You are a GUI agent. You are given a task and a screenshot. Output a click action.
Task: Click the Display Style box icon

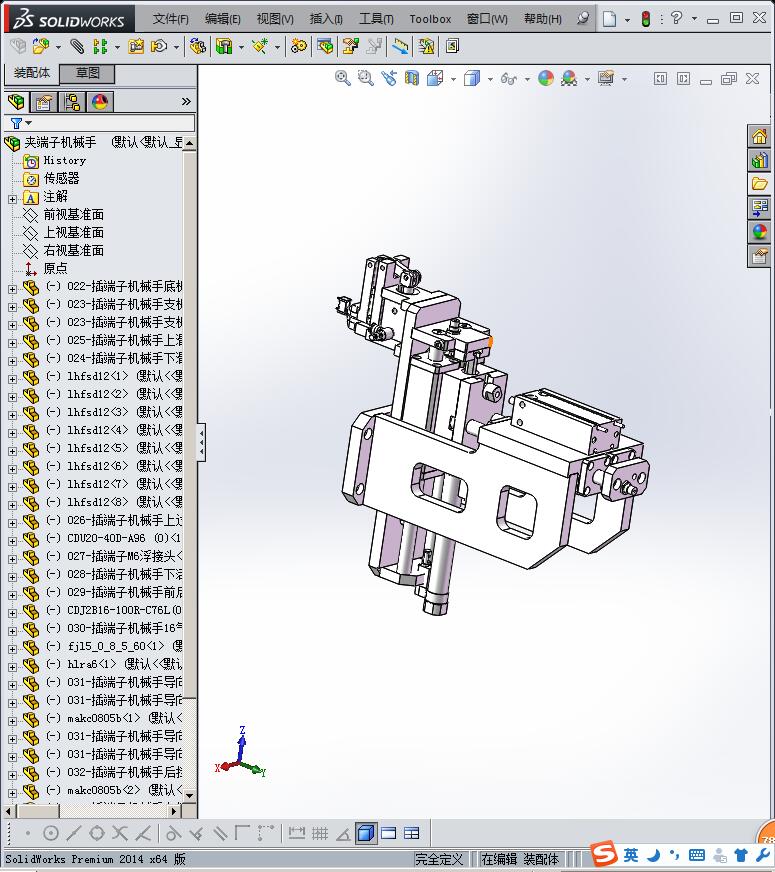coord(471,78)
